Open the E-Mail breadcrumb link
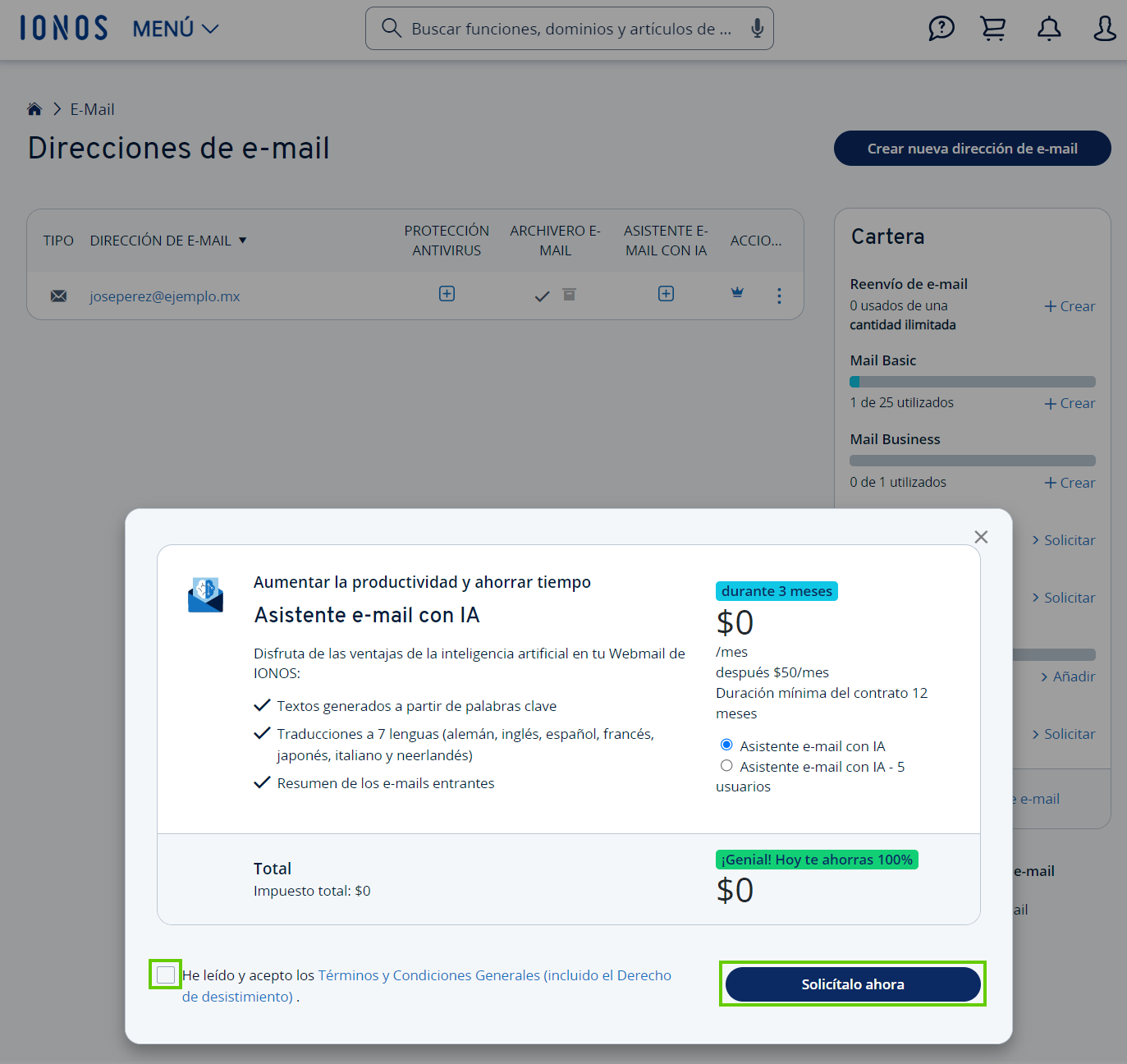This screenshot has width=1127, height=1064. pos(92,109)
